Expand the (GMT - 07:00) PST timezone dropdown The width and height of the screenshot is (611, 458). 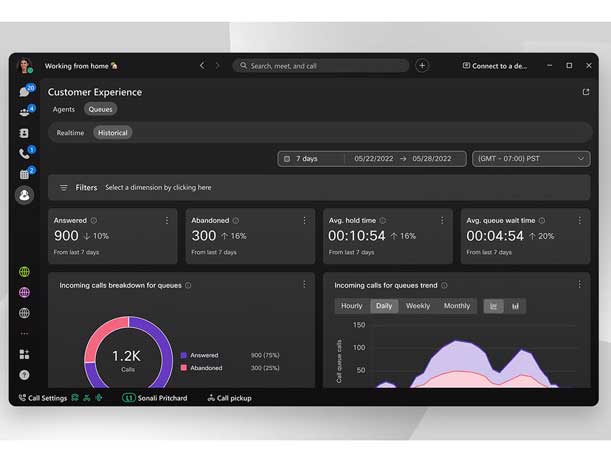tap(531, 159)
